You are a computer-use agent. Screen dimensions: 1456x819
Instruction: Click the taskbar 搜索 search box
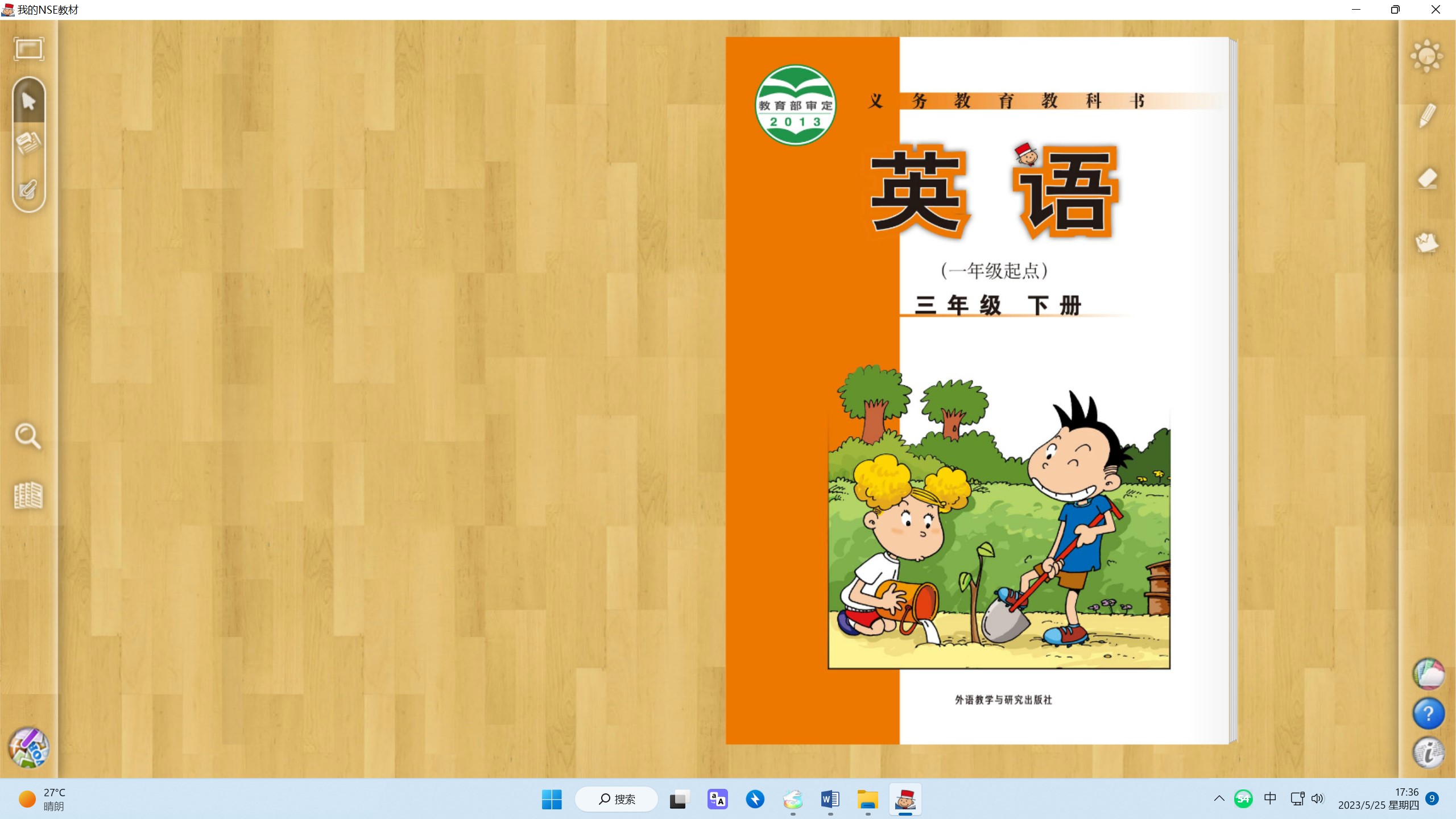pos(617,799)
